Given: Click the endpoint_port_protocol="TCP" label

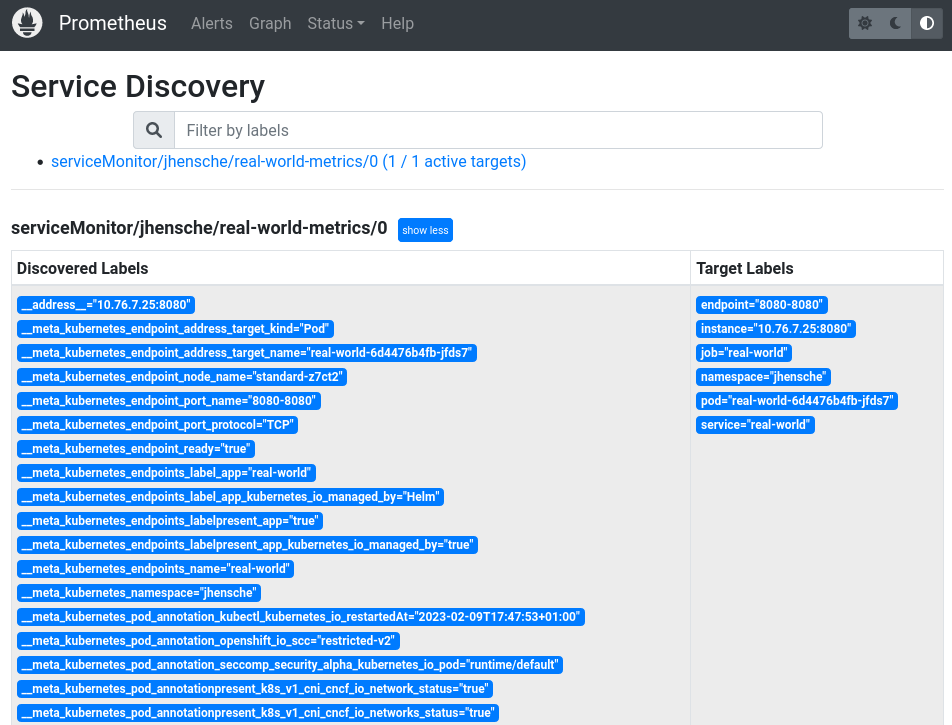Looking at the screenshot, I should pos(158,425).
